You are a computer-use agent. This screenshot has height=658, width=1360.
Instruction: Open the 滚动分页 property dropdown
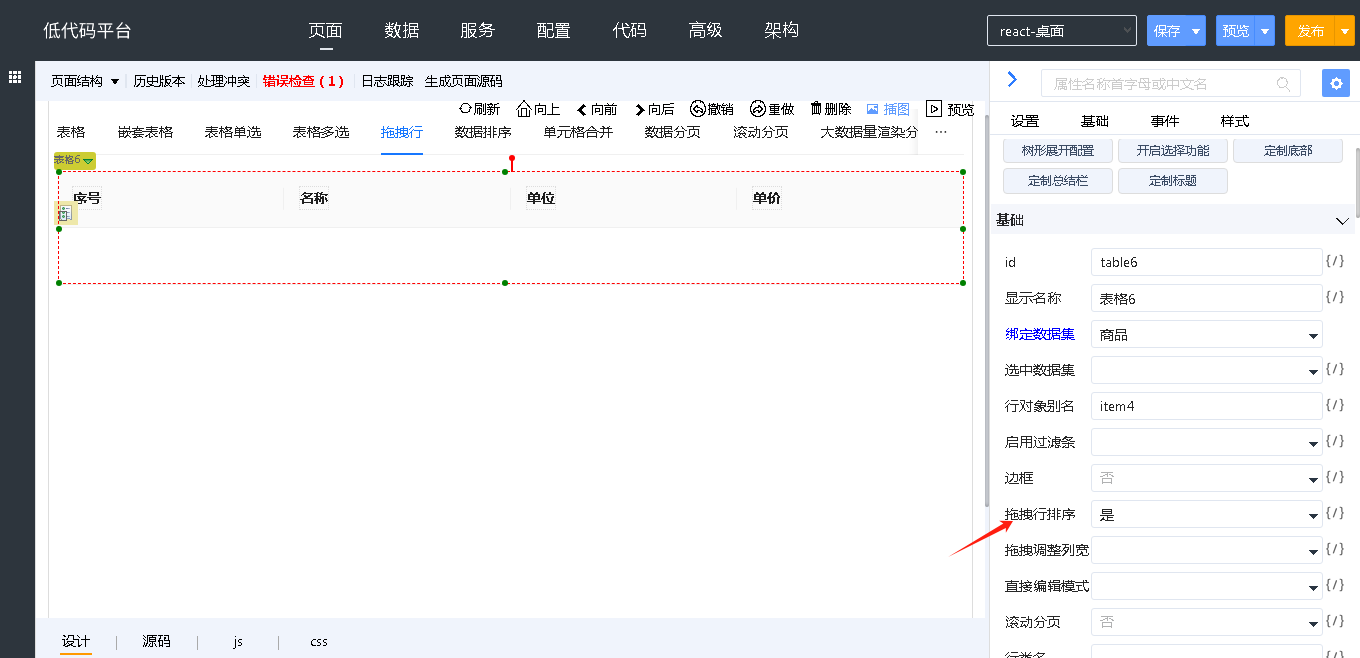[x=1207, y=623]
